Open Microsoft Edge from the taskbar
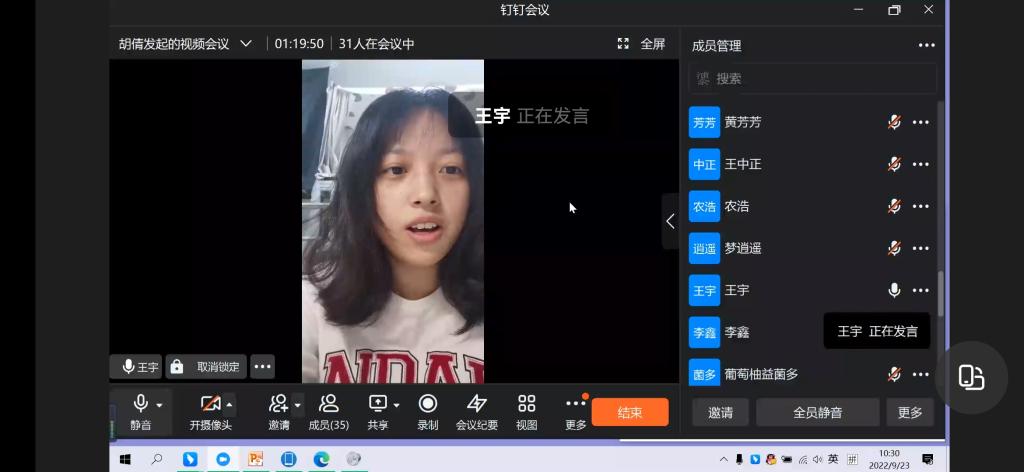This screenshot has height=472, width=1024. click(321, 459)
